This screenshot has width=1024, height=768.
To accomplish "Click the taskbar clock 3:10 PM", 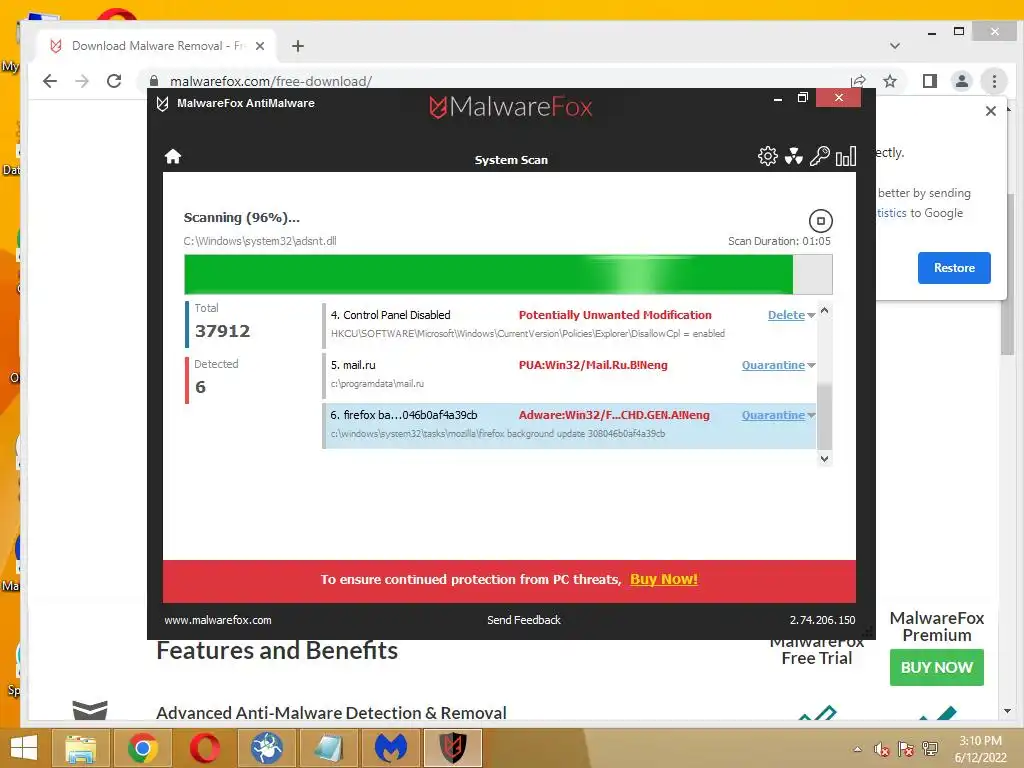I will tap(980, 741).
